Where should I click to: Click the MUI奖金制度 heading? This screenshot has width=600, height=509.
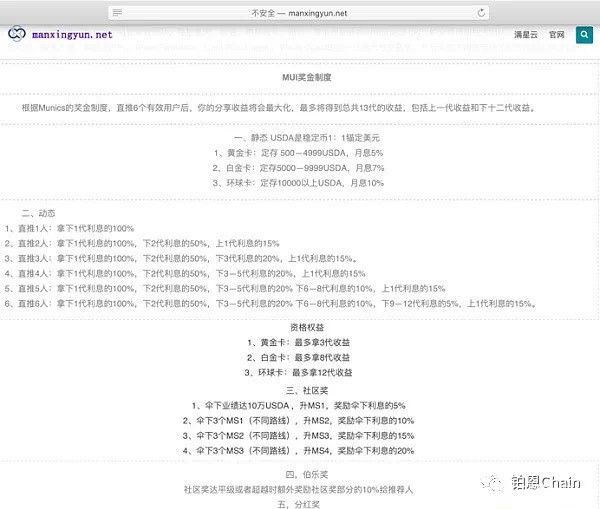point(307,77)
